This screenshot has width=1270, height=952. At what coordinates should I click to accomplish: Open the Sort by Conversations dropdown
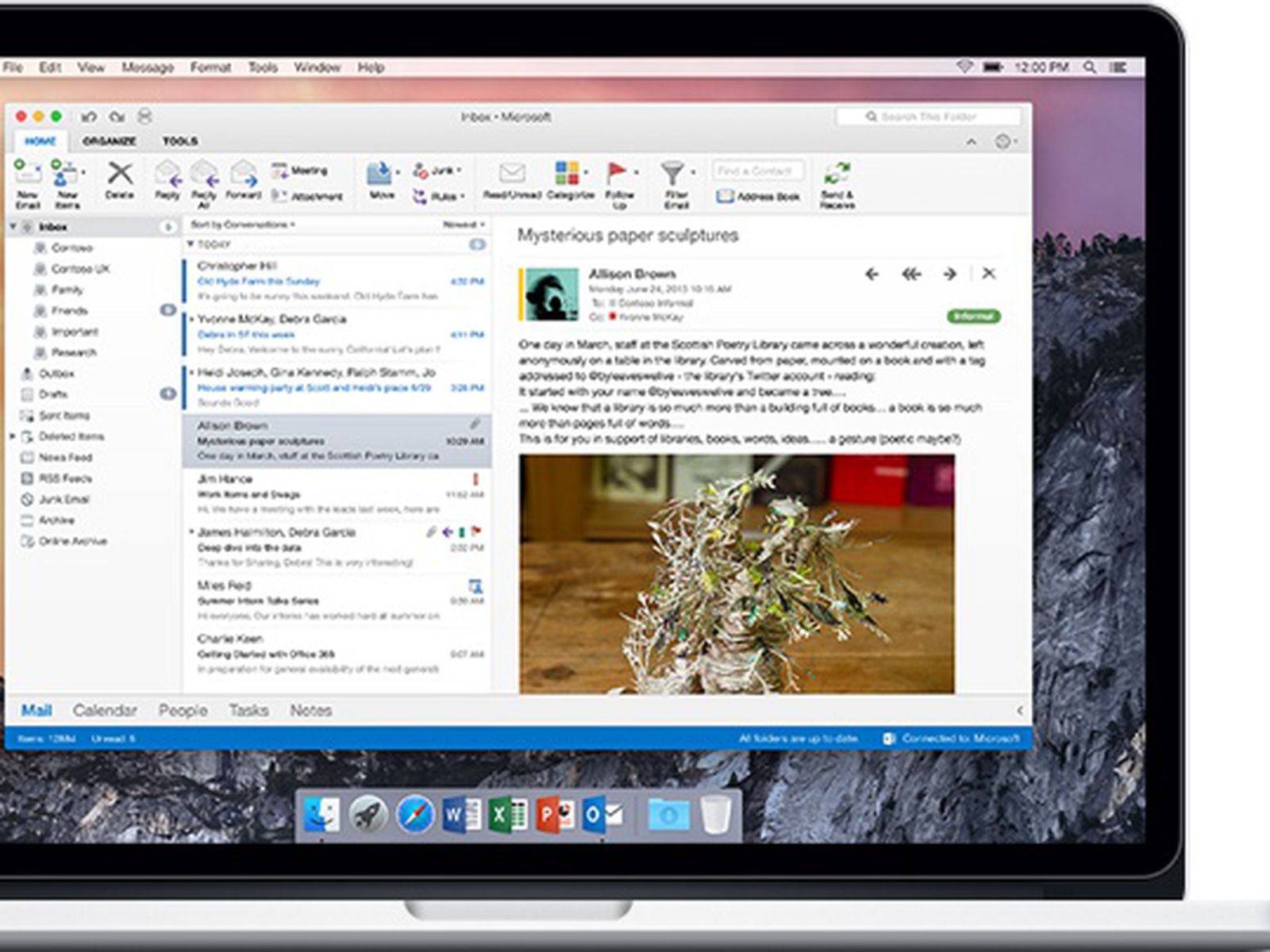click(x=243, y=225)
